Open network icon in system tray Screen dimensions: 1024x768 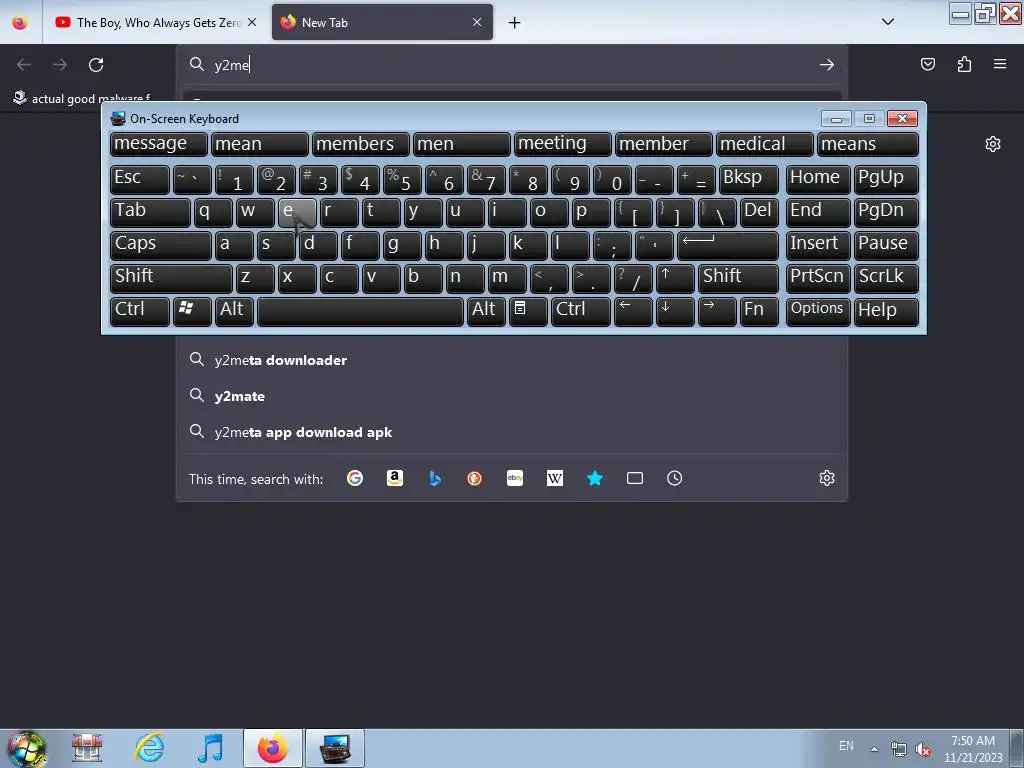[899, 750]
